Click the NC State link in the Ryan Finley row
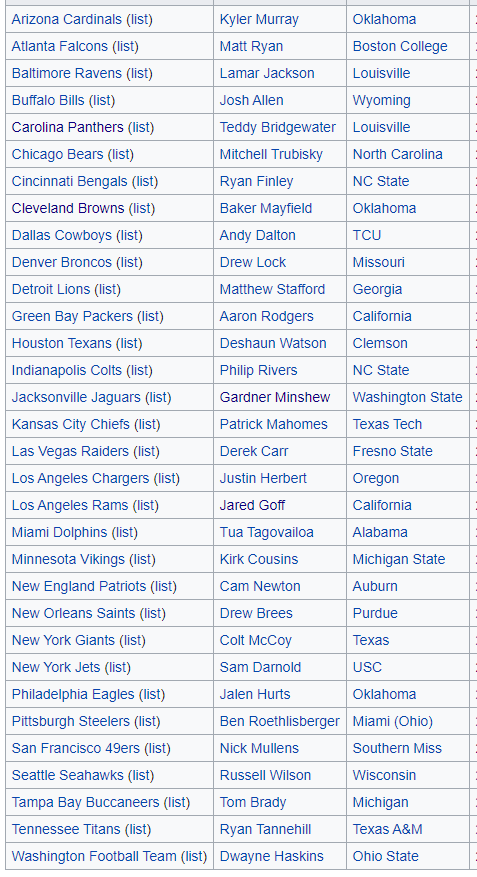477x877 pixels. click(381, 181)
